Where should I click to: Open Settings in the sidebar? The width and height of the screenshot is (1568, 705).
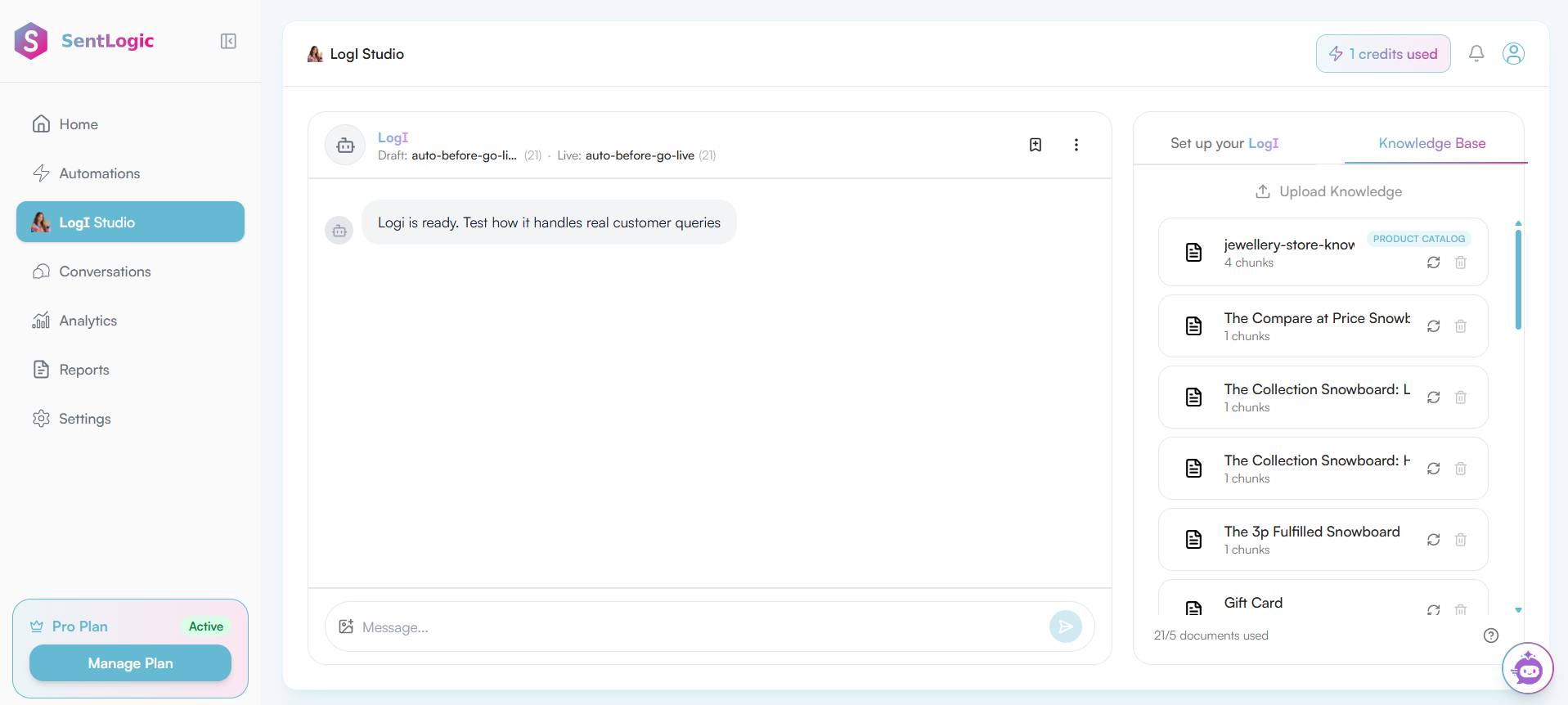point(130,419)
